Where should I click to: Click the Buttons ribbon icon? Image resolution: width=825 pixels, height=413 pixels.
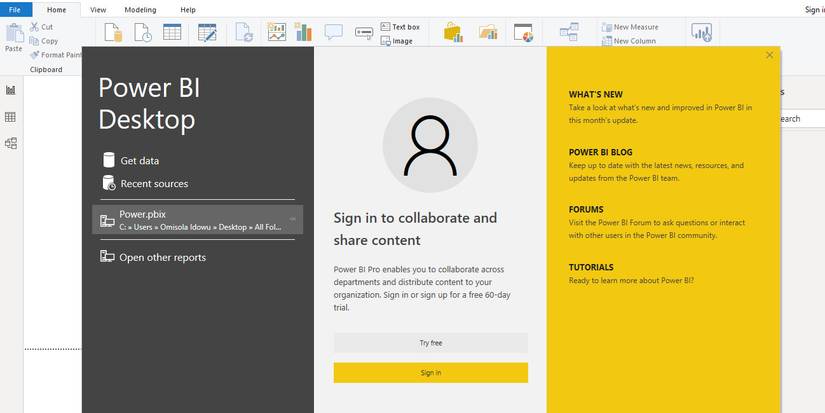click(x=364, y=33)
